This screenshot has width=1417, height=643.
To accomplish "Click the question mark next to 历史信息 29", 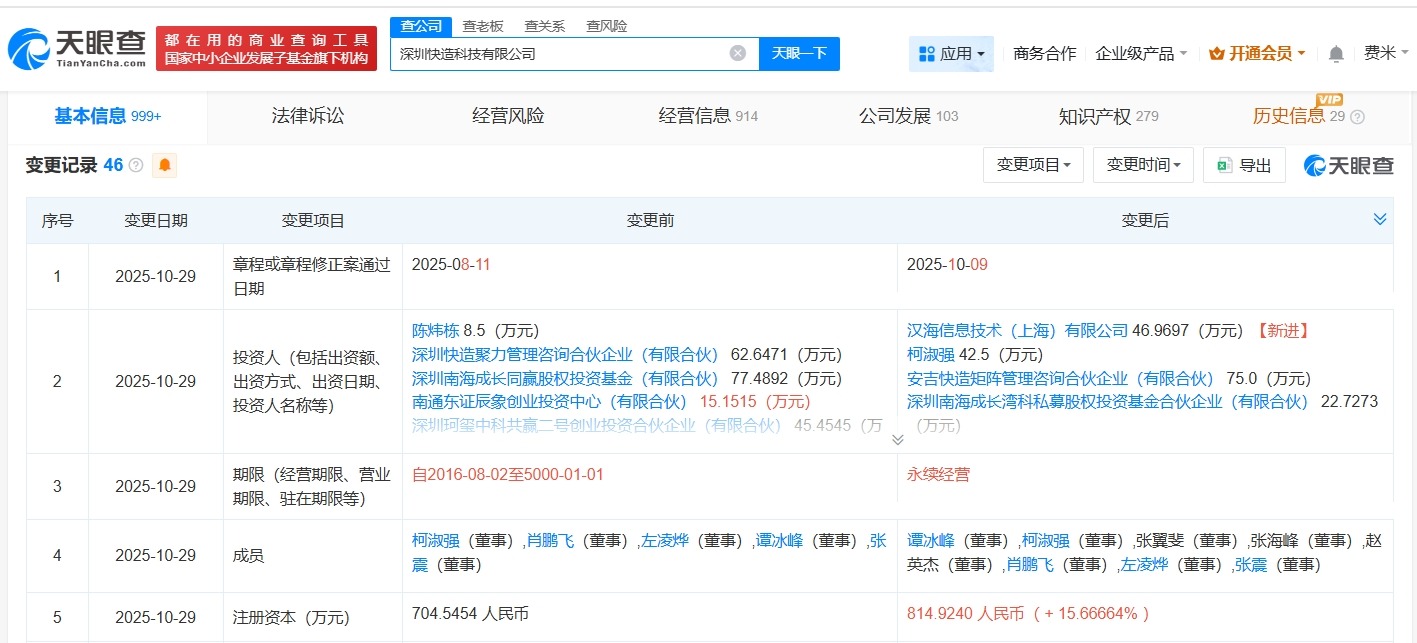I will [1356, 116].
